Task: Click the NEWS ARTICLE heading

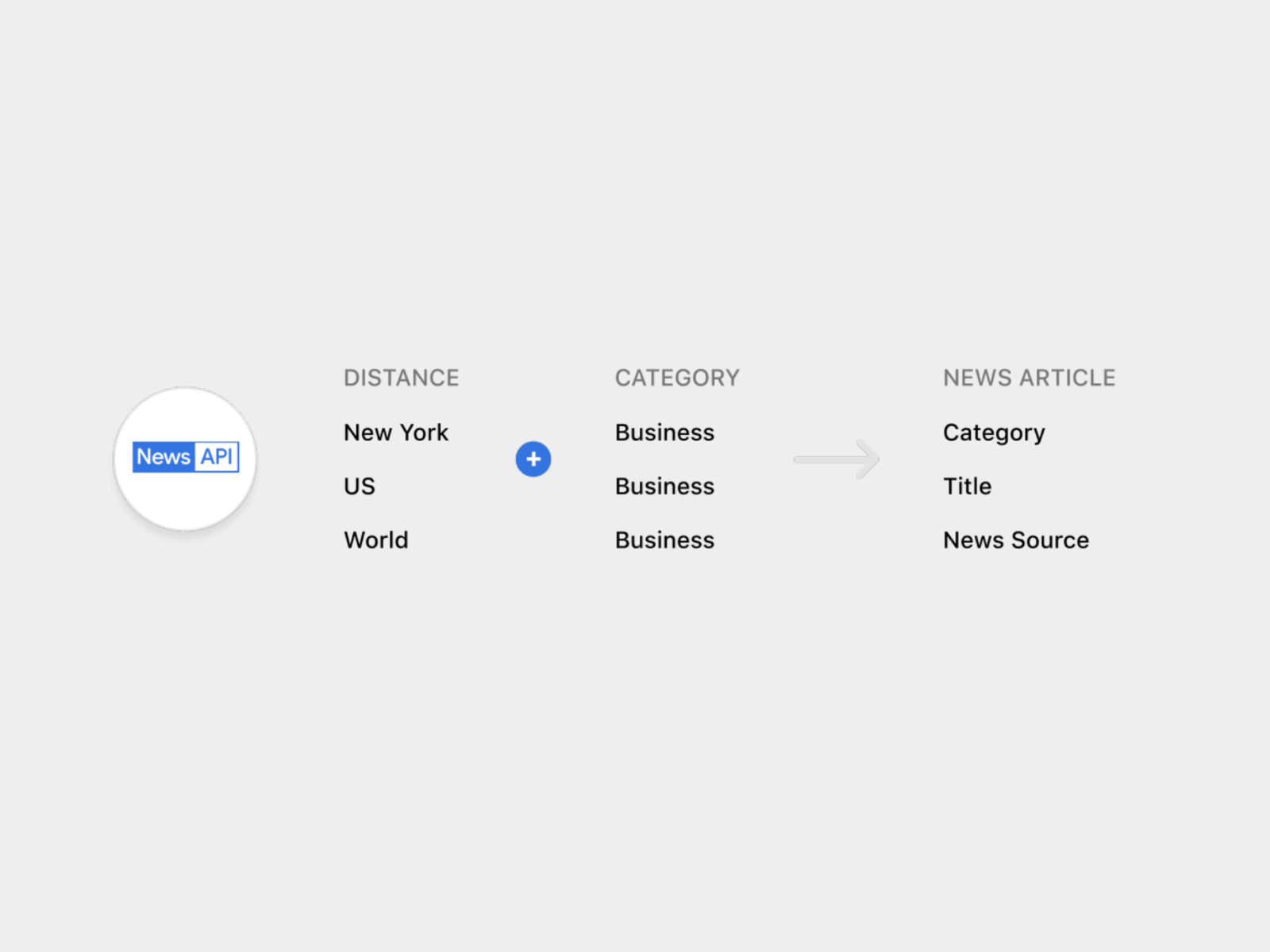Action: (x=1029, y=378)
